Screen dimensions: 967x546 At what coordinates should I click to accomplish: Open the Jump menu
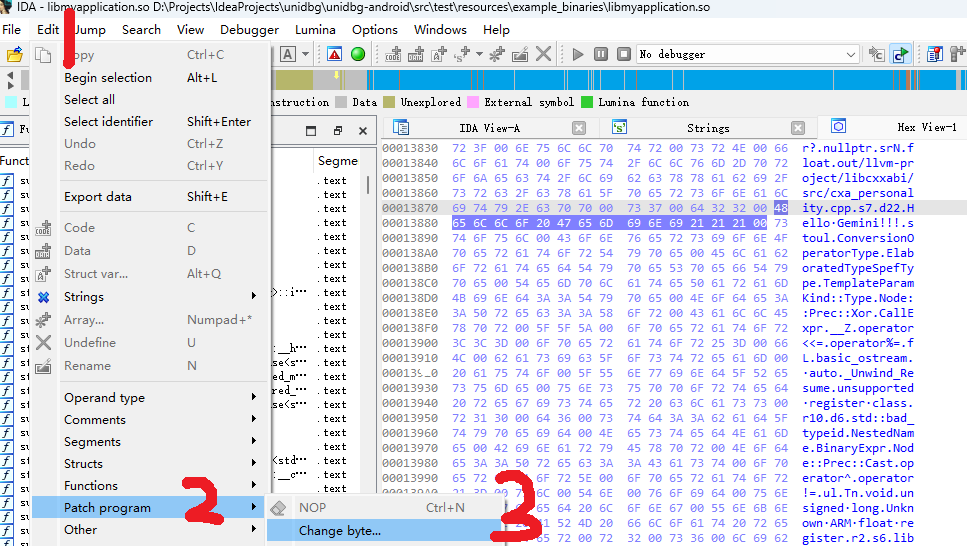click(x=90, y=30)
